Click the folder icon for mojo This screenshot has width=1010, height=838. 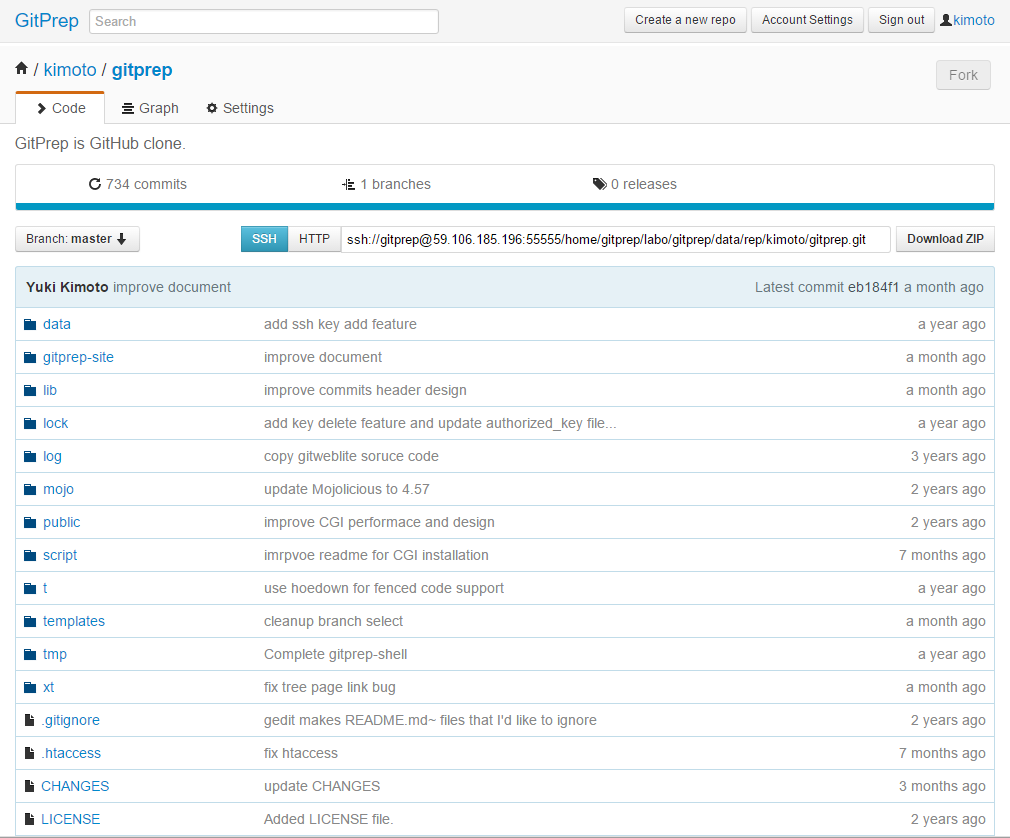click(x=30, y=489)
